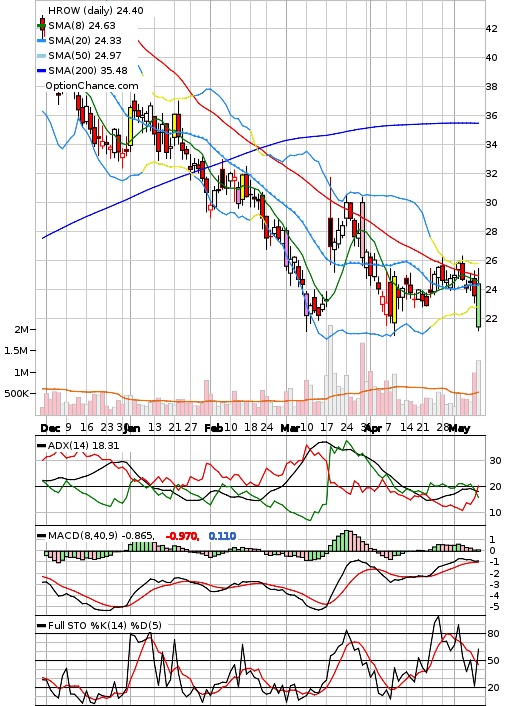Click the Feb label on date axis
Image resolution: width=526 pixels, height=706 pixels.
click(213, 428)
